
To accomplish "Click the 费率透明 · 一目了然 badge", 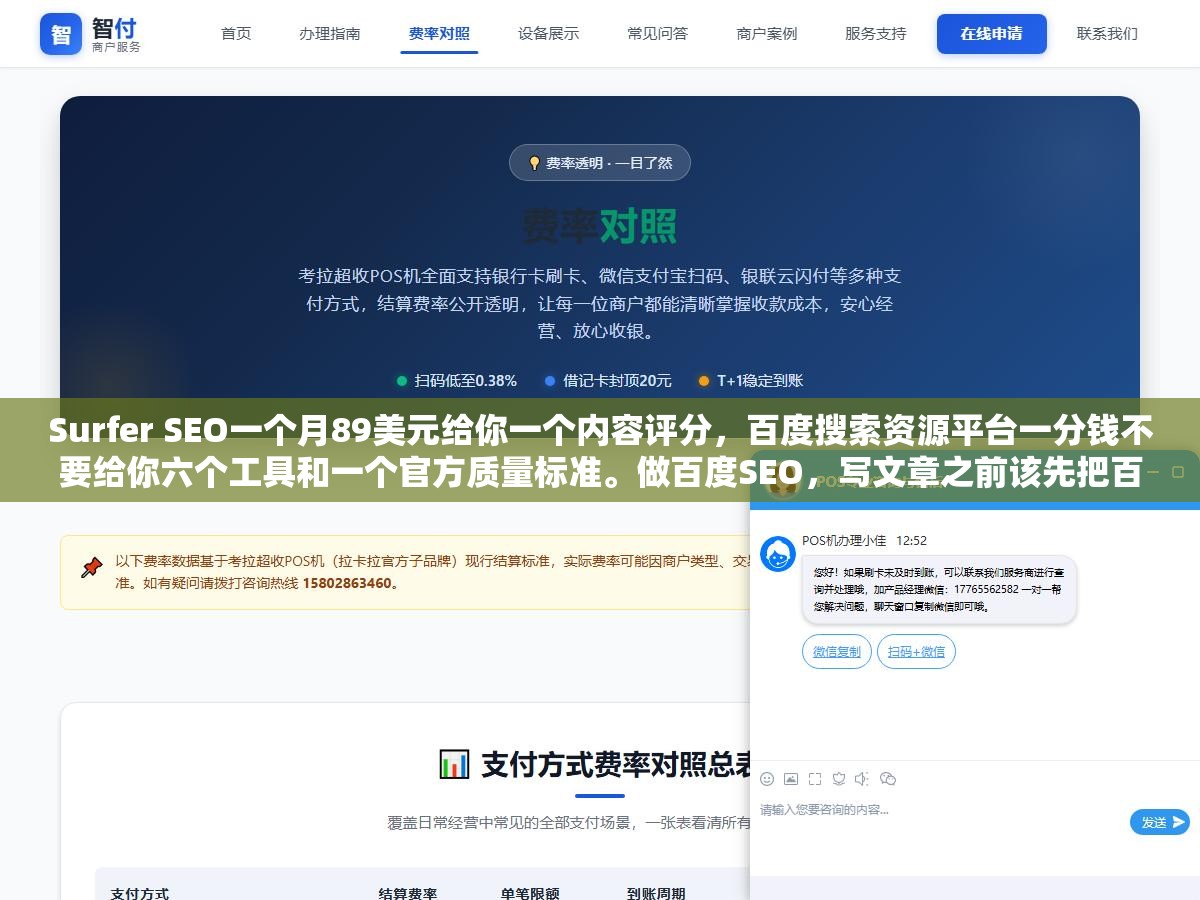I will click(600, 163).
